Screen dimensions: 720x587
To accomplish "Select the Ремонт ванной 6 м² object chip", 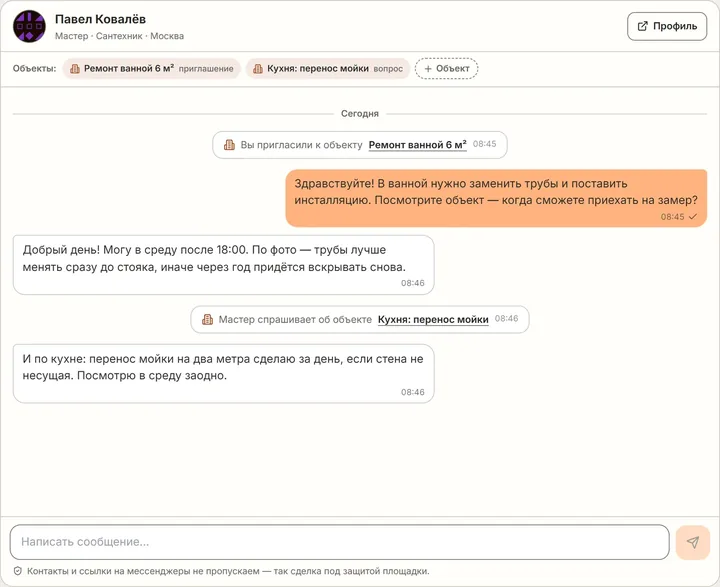I will [x=152, y=69].
